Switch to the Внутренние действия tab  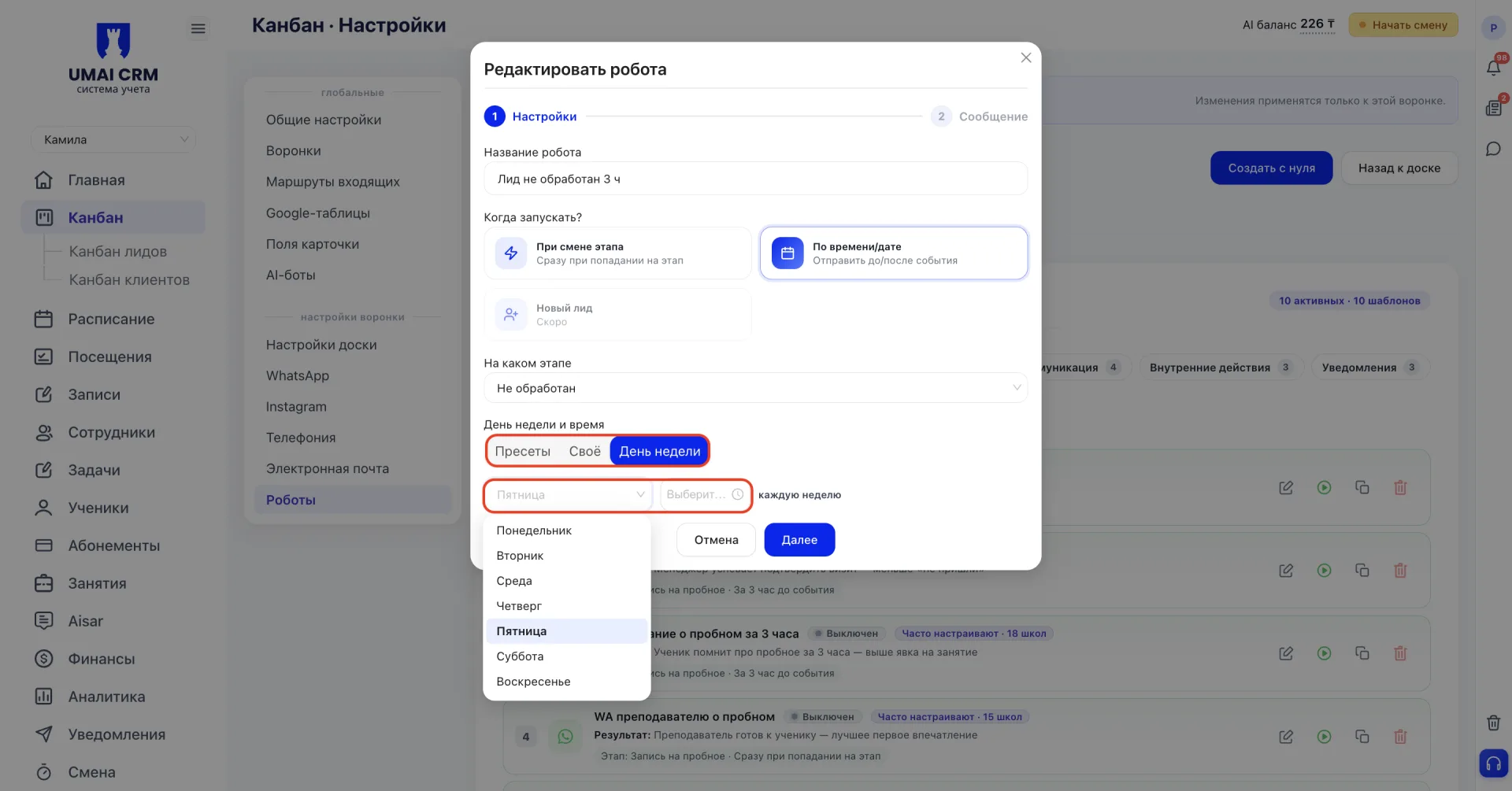tap(1221, 368)
